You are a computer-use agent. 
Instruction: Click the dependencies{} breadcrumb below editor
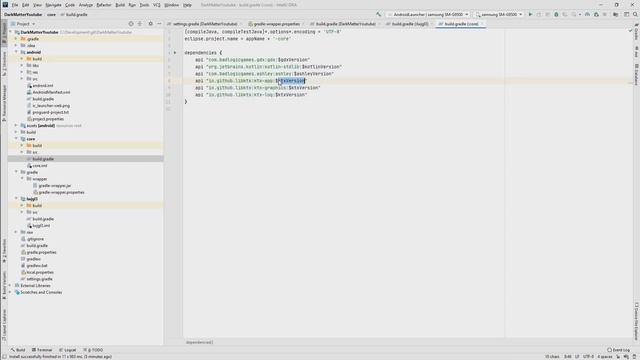click(x=200, y=342)
